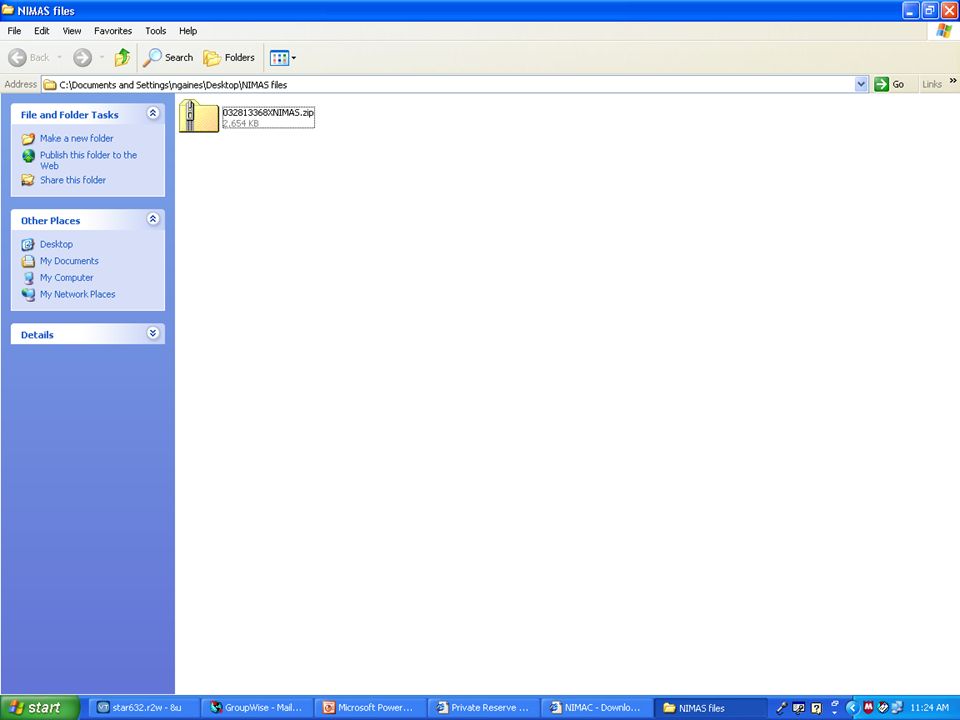Expand the Links toolbar chevron
Image resolution: width=960 pixels, height=720 pixels.
coord(953,81)
